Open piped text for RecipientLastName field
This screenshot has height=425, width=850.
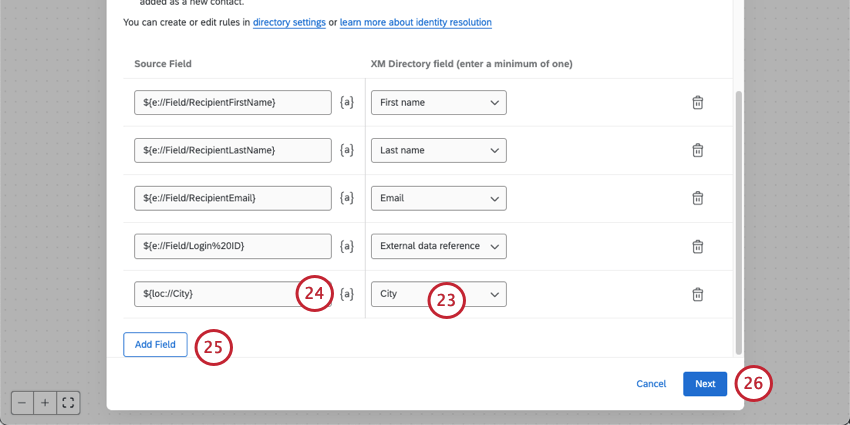pos(347,150)
